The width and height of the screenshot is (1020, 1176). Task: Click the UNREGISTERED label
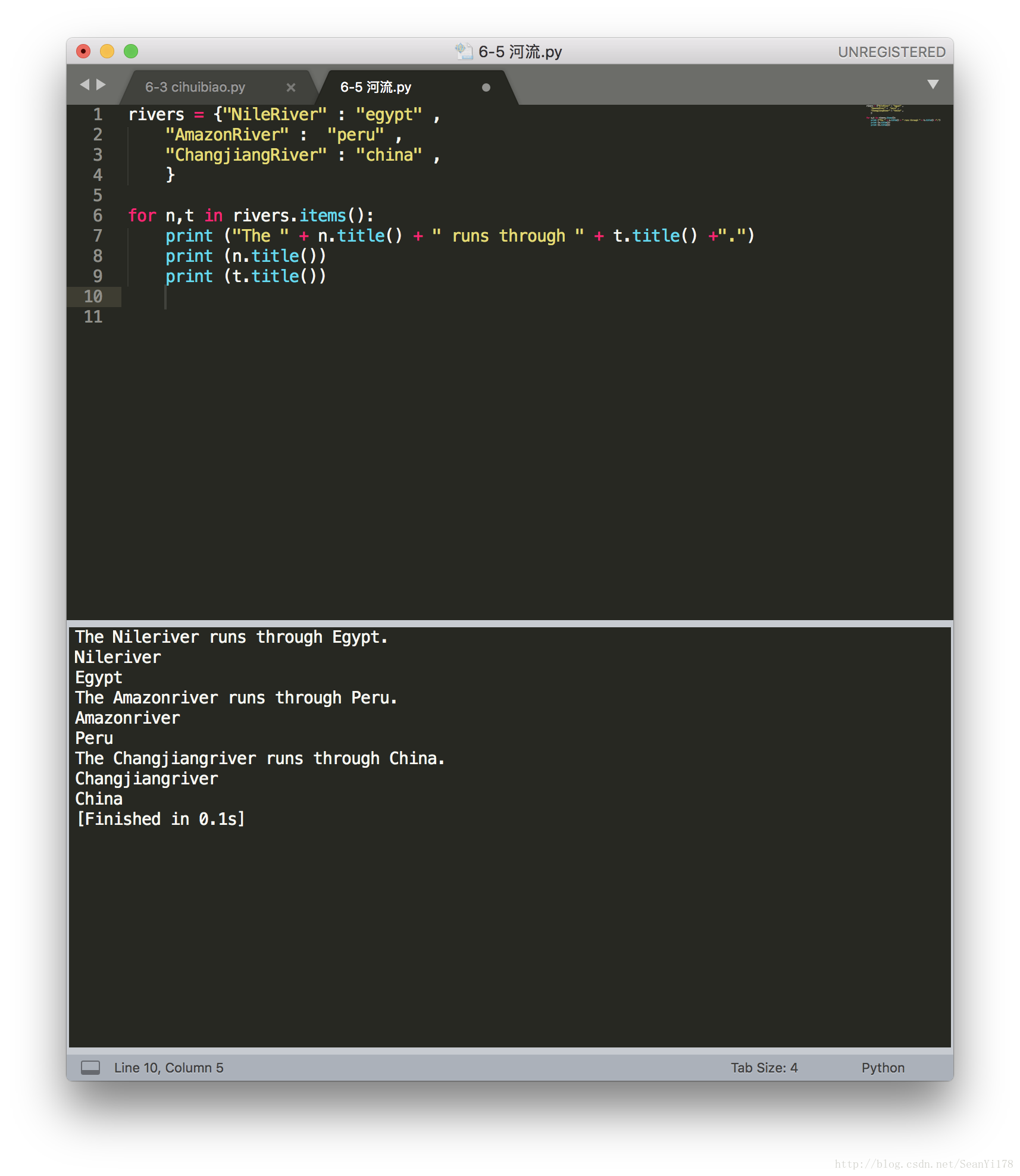891,52
